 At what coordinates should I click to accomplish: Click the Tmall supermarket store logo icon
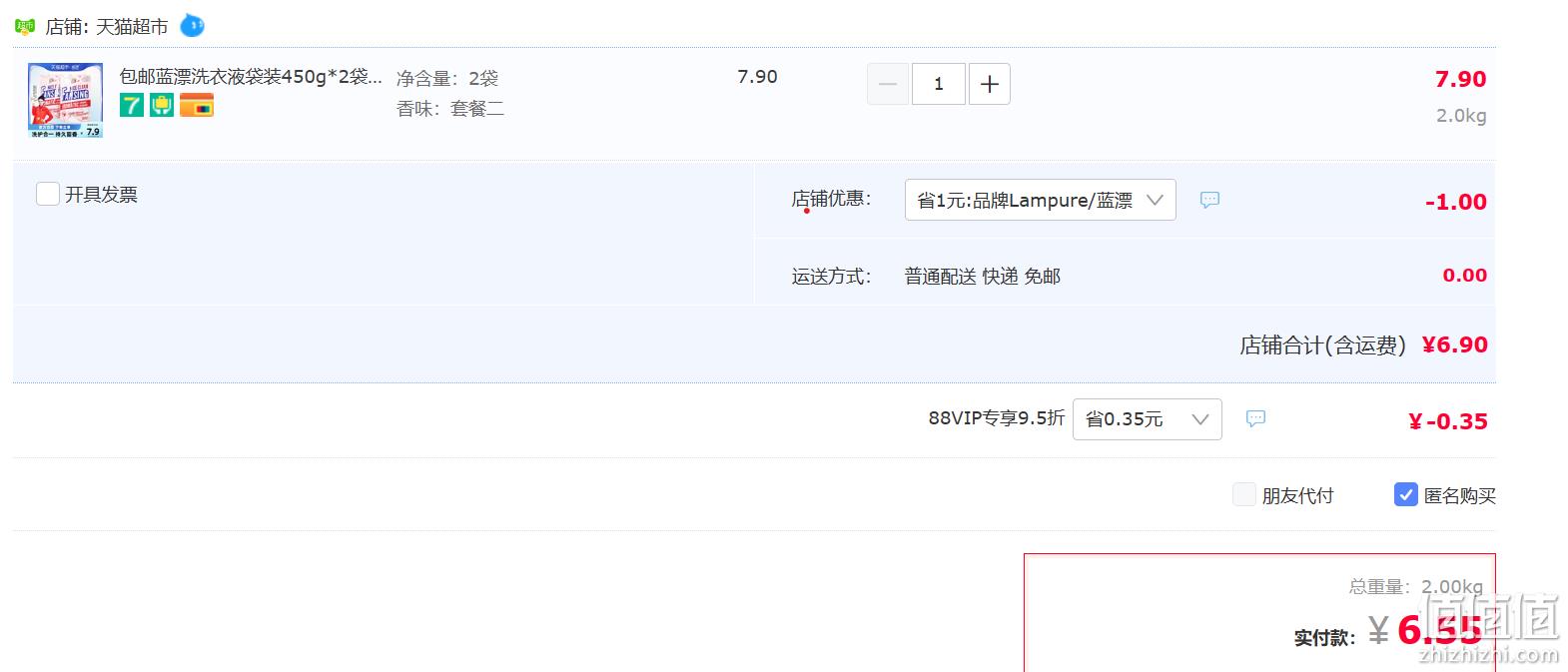[25, 26]
